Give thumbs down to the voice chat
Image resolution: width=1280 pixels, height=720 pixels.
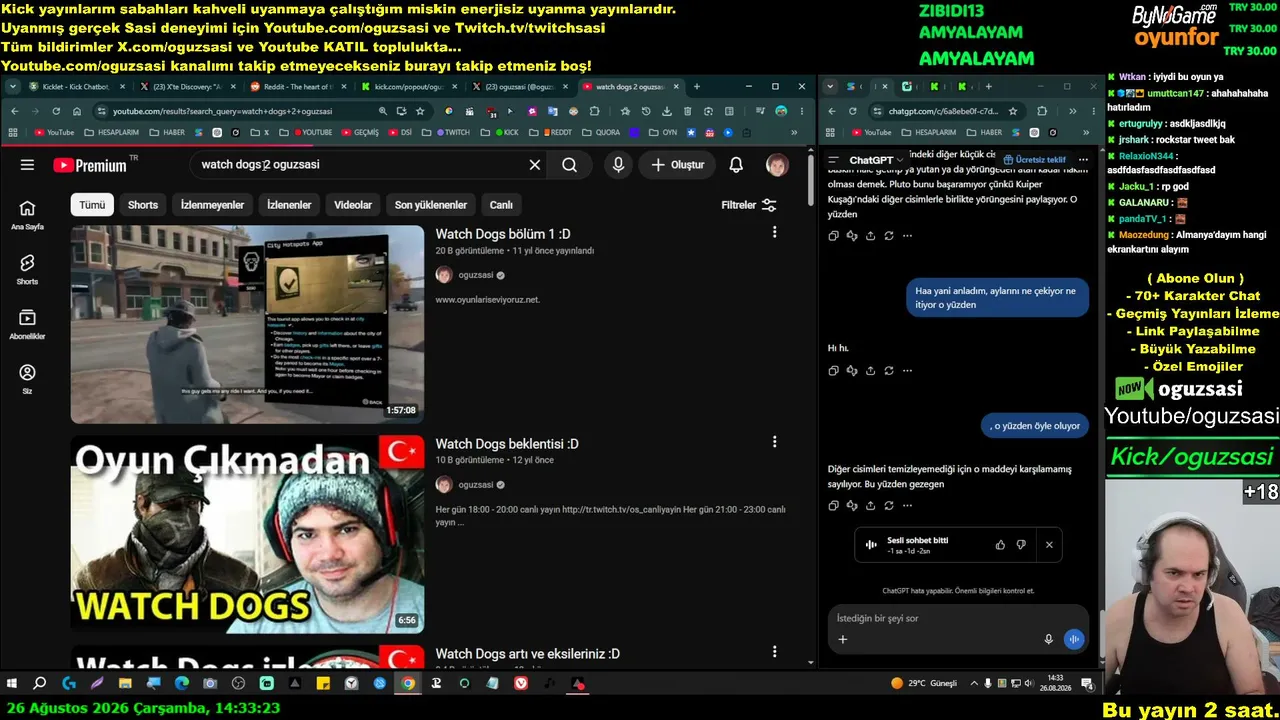(x=1021, y=545)
